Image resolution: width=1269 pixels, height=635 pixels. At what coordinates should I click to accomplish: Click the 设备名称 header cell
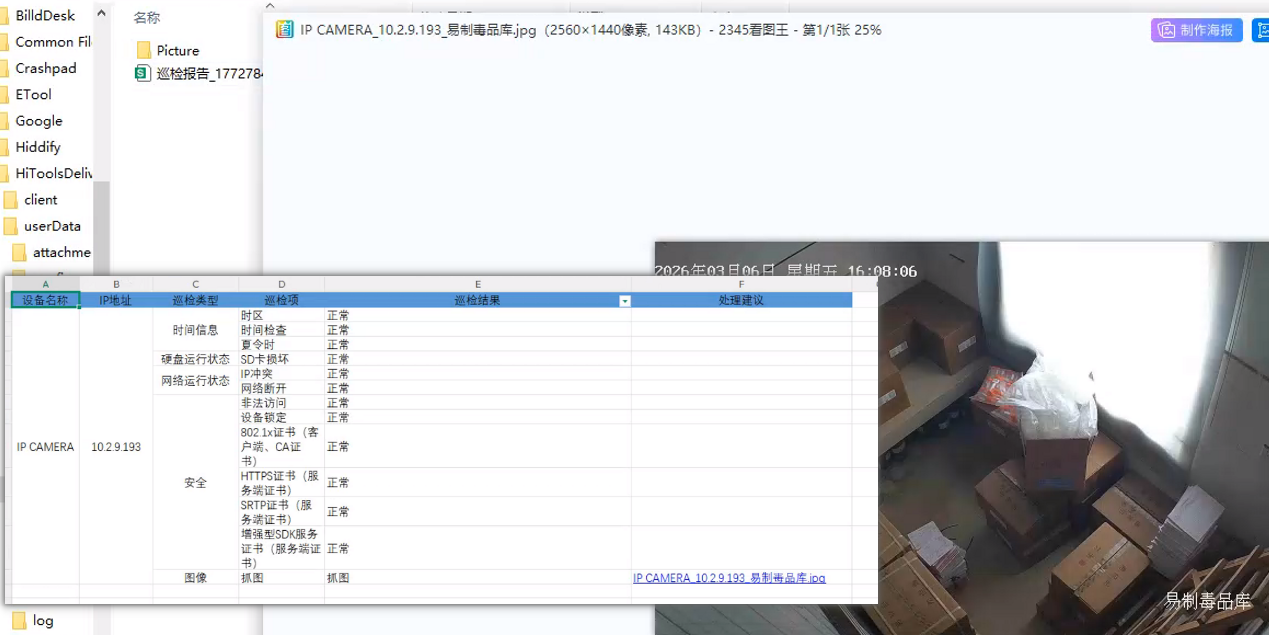click(45, 300)
